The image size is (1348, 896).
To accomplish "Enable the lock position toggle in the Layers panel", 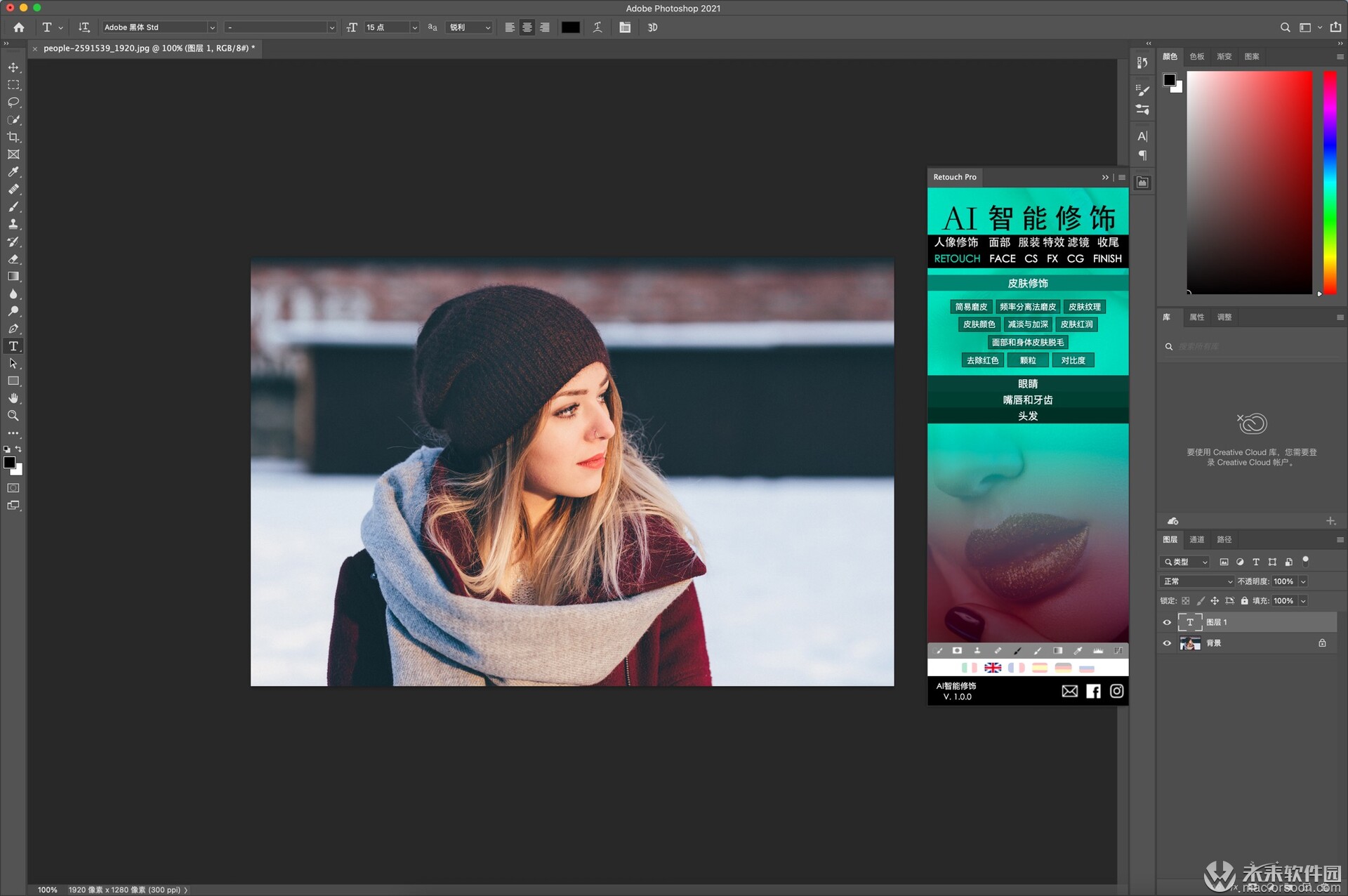I will (1215, 601).
